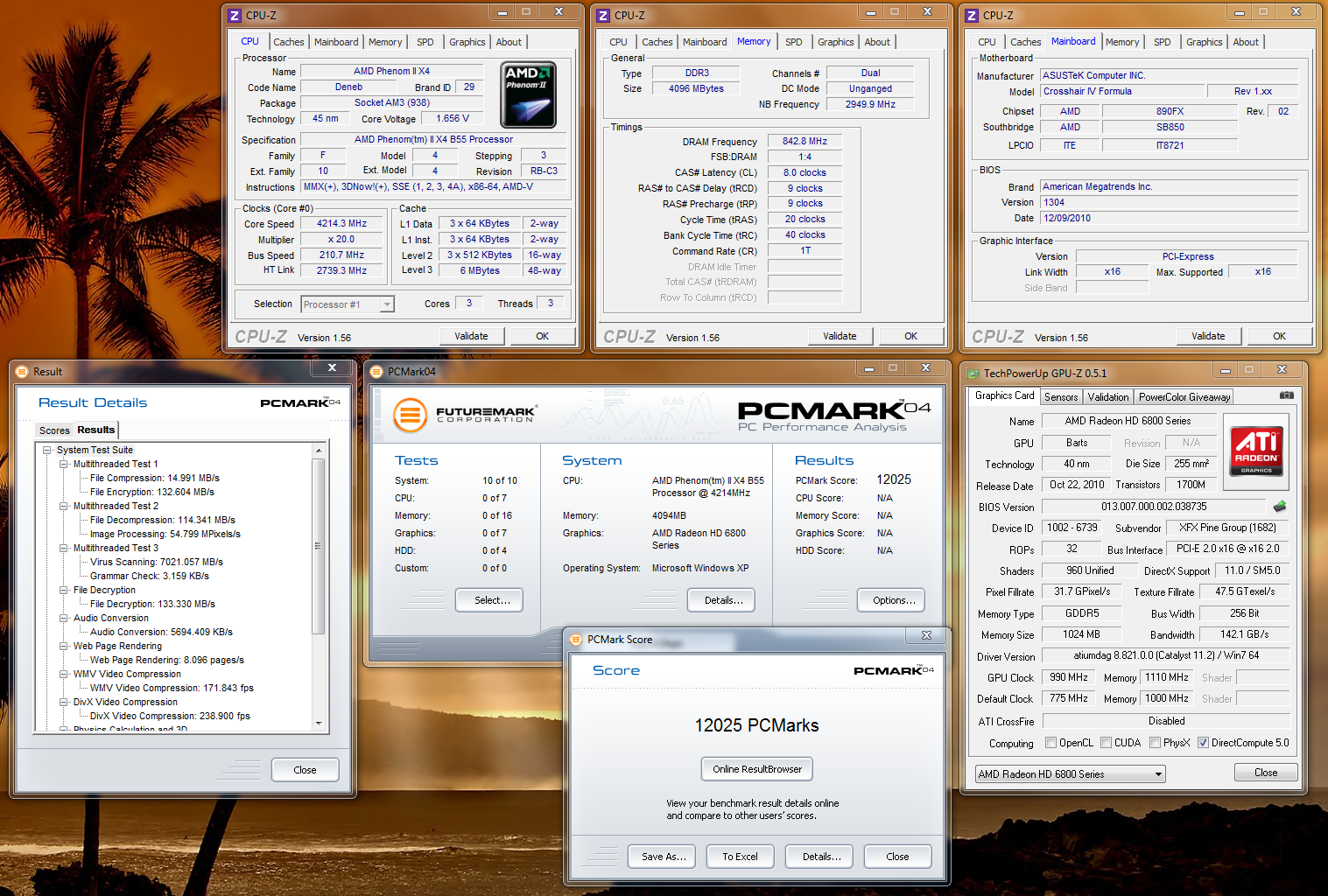The width and height of the screenshot is (1328, 896).
Task: Click Close button in Result window
Action: [x=306, y=770]
